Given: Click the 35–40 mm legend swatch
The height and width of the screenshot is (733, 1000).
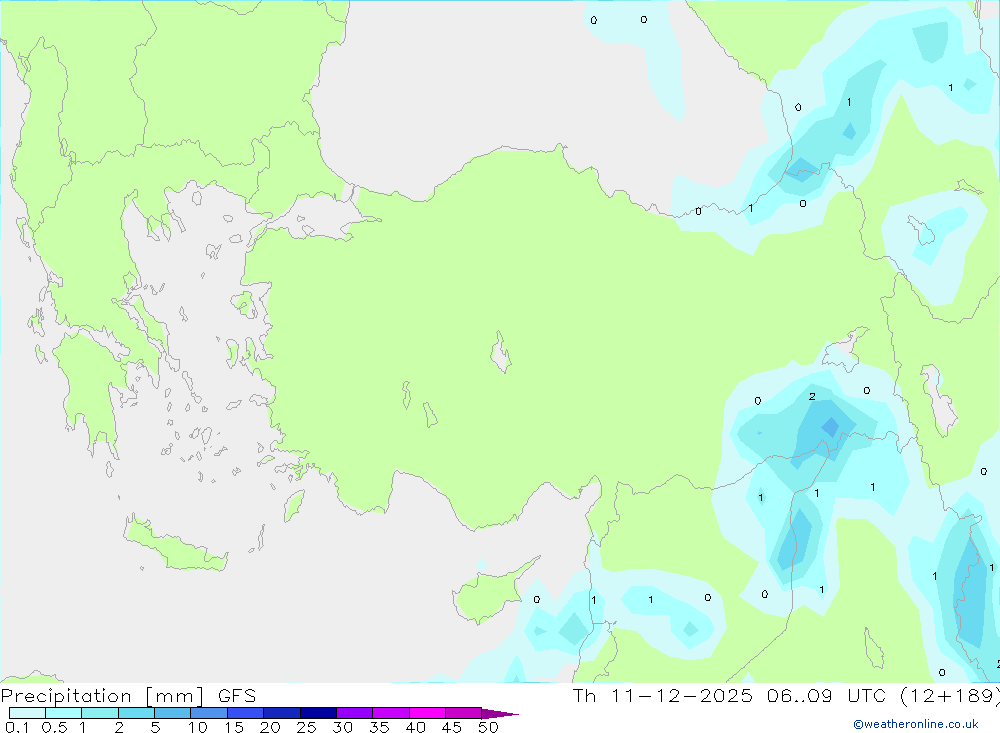Looking at the screenshot, I should click(391, 713).
